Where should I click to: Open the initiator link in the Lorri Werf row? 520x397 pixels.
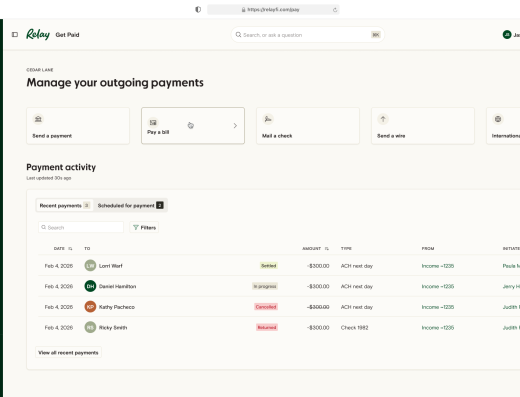(511, 266)
